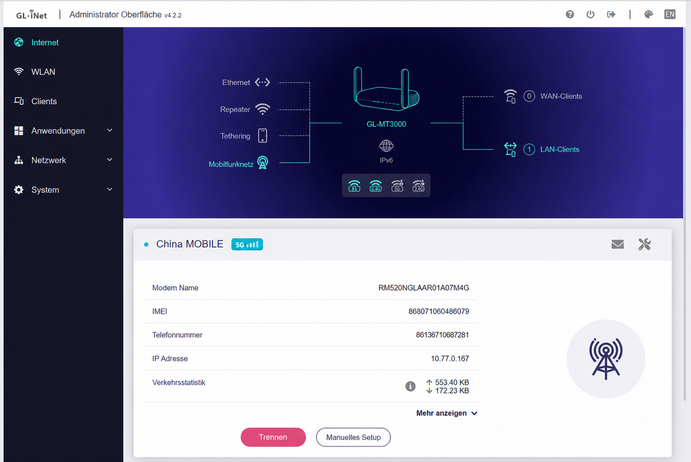The width and height of the screenshot is (691, 462).
Task: Click the WAN-Clients wireless device icon
Action: [x=510, y=96]
